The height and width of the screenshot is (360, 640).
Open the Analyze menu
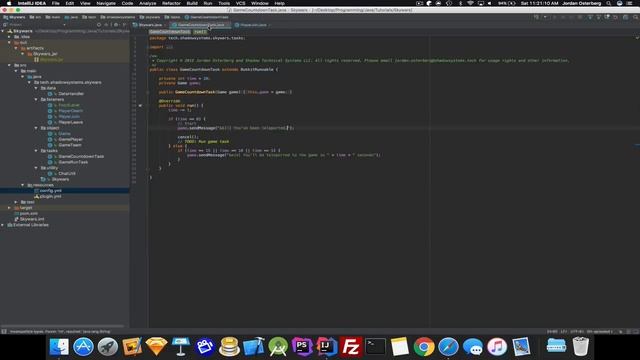point(147,3)
